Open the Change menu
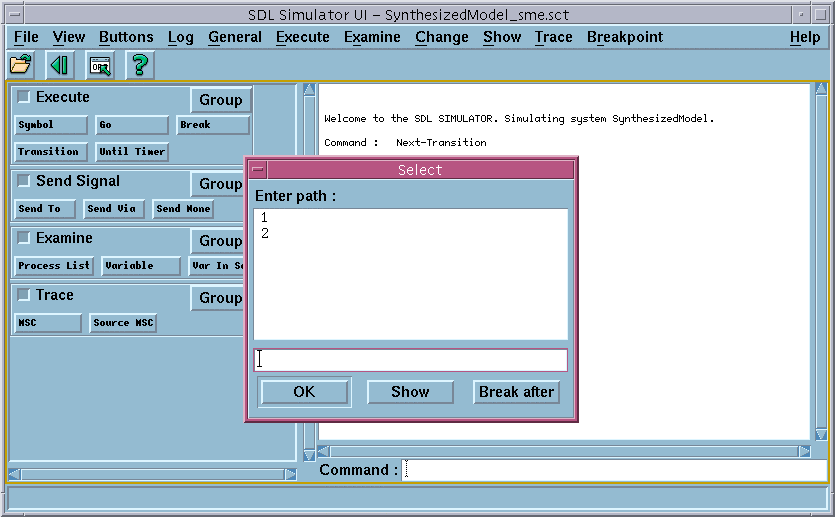 pos(442,37)
